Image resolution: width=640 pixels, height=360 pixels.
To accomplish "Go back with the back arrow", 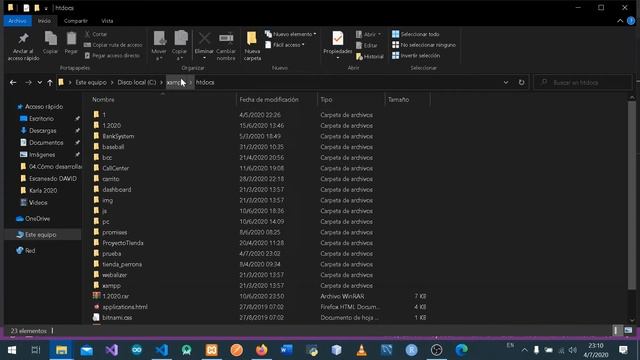I will coord(13,82).
